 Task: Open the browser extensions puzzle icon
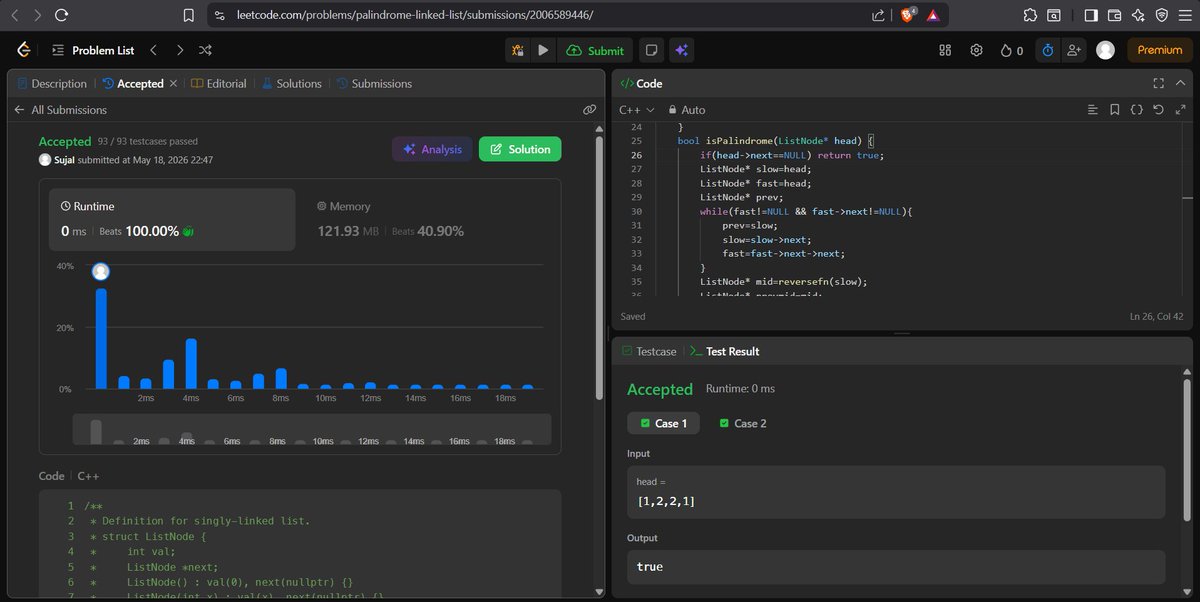pyautogui.click(x=1031, y=15)
